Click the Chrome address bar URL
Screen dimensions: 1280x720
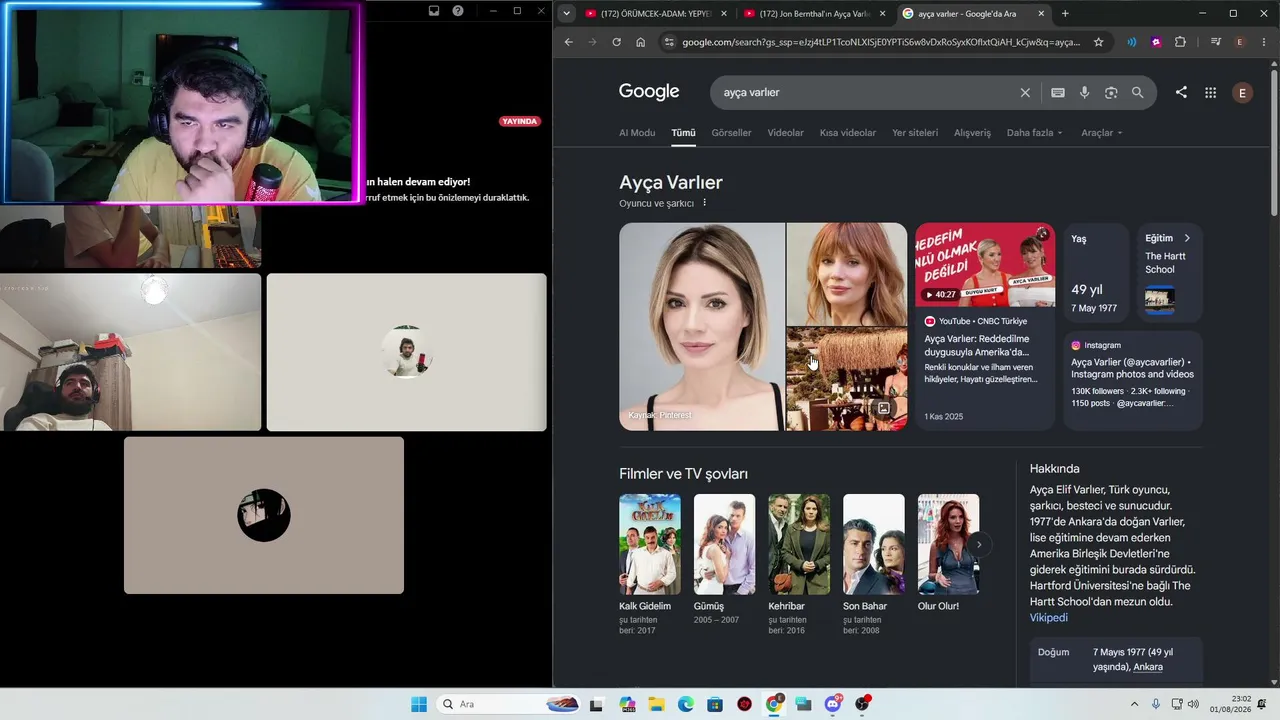pos(881,42)
